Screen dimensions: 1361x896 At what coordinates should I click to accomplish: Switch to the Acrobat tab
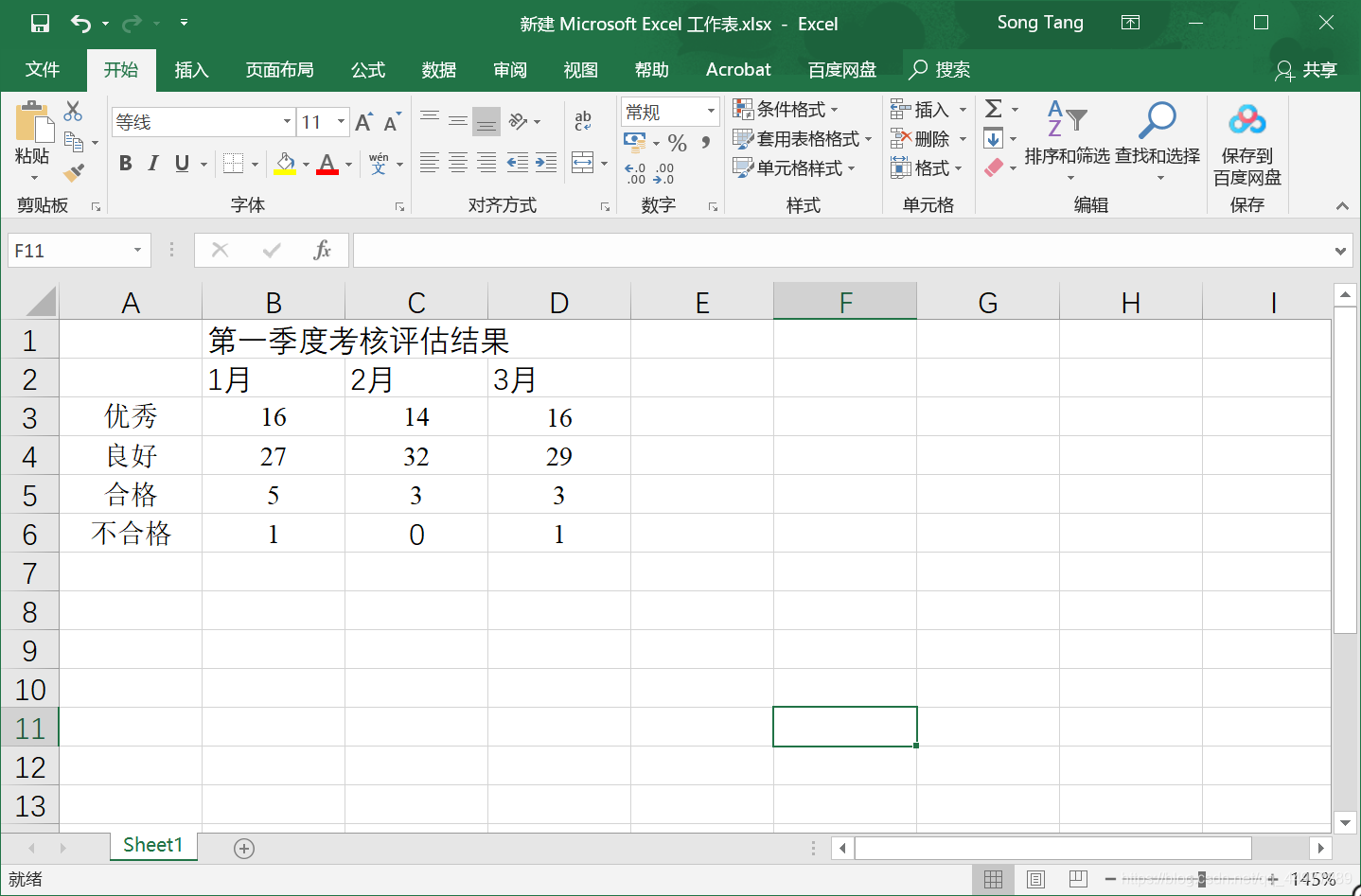[x=738, y=70]
